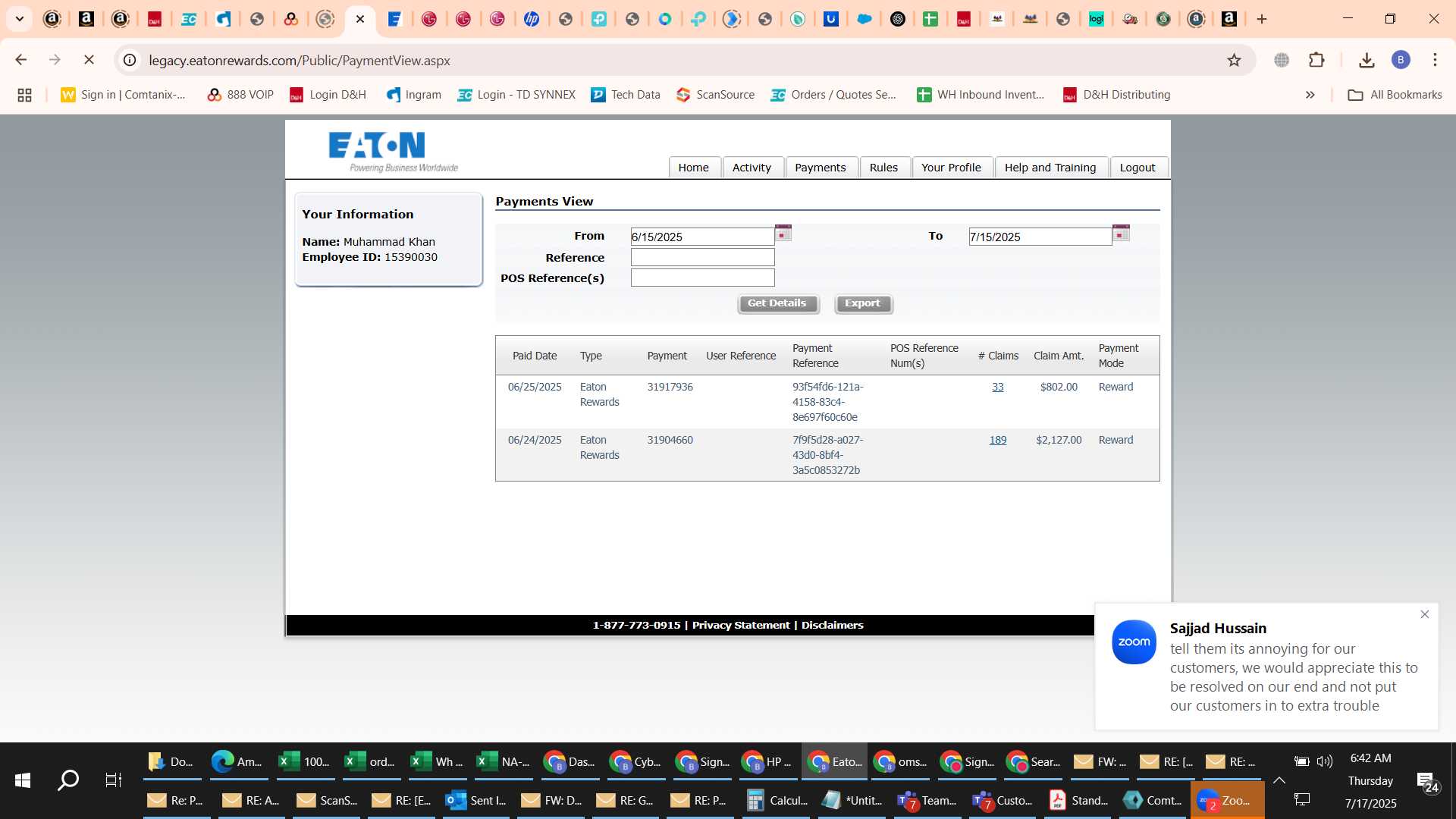The height and width of the screenshot is (819, 1456).
Task: Open the Ingram bookmark
Action: (414, 95)
